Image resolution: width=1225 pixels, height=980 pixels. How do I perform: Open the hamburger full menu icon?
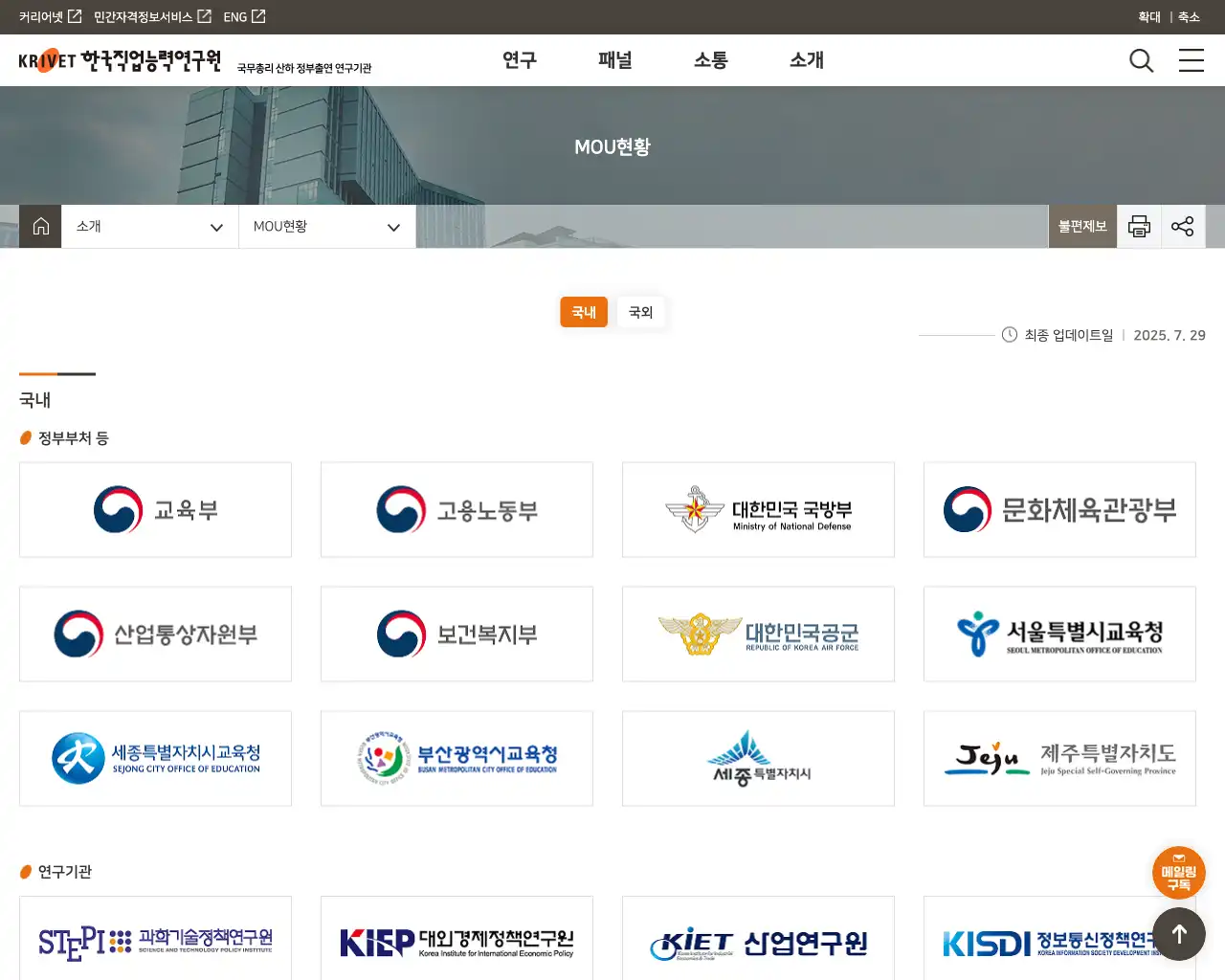coord(1191,61)
